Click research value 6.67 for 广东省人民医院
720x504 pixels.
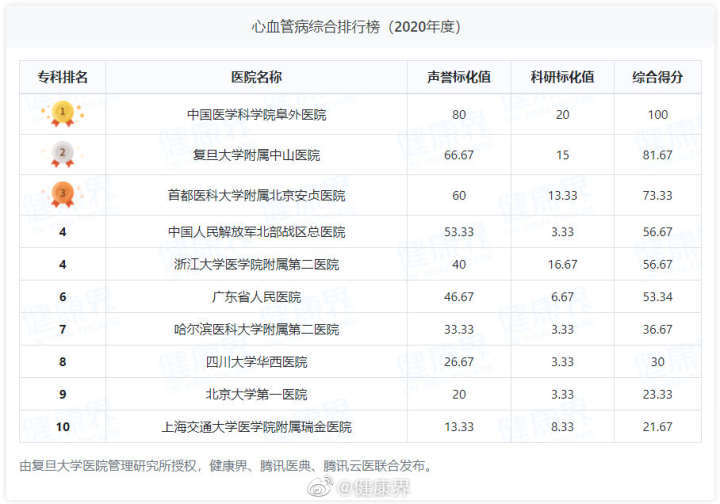[562, 297]
